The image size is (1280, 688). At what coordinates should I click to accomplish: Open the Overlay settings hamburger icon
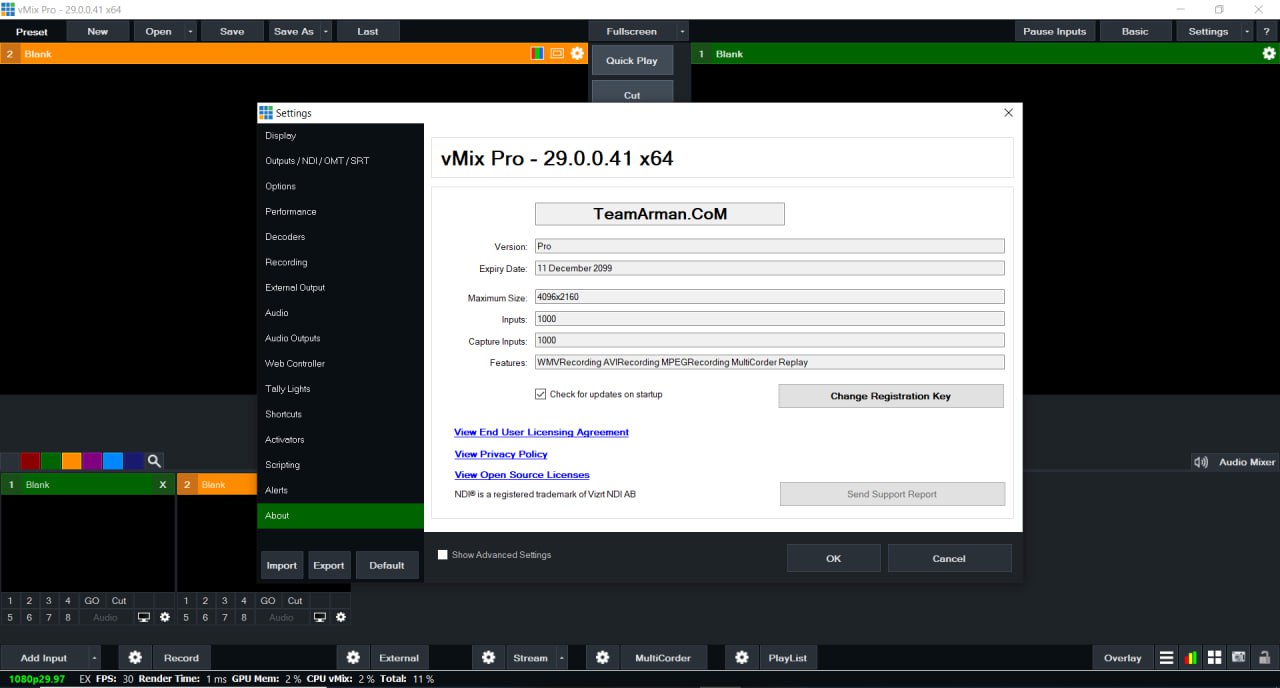click(1166, 657)
